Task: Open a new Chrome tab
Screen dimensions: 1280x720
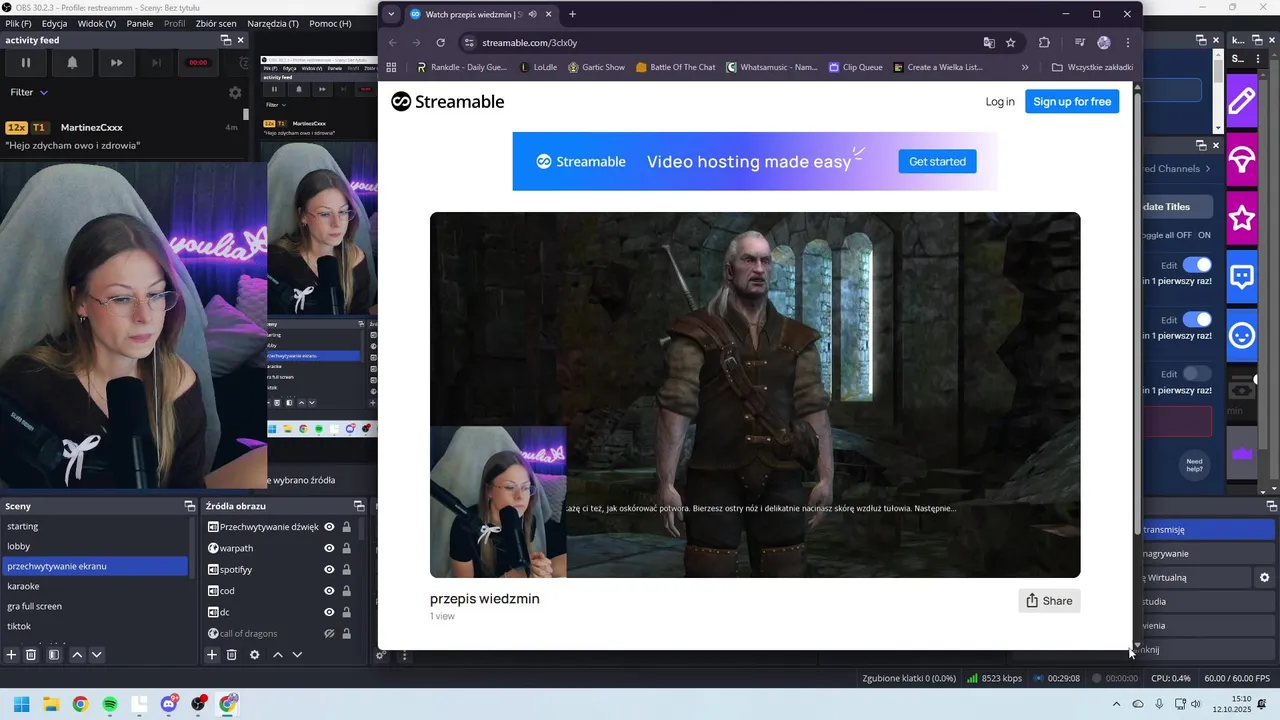Action: pyautogui.click(x=572, y=14)
